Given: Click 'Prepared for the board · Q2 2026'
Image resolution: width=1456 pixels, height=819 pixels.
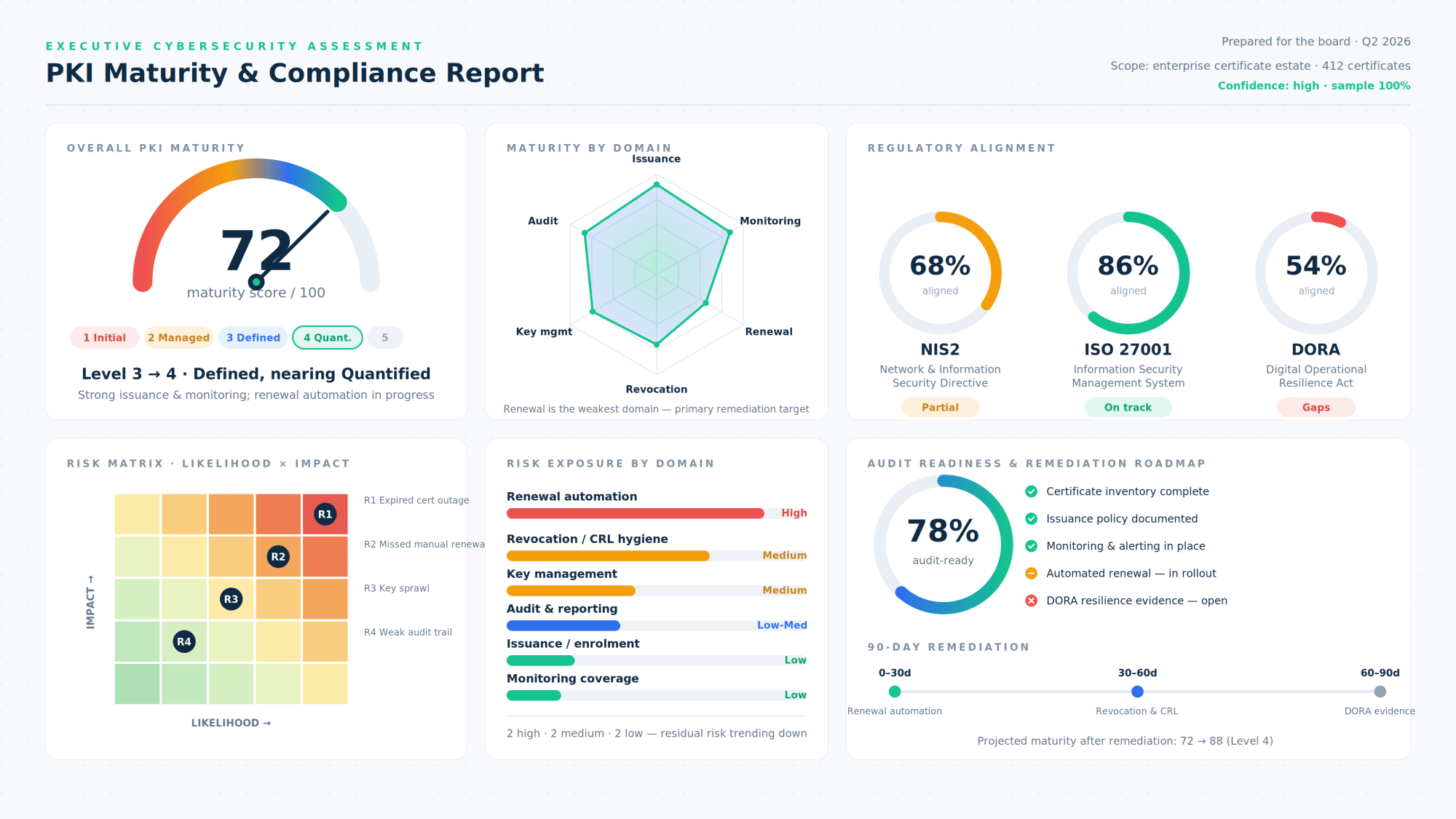Looking at the screenshot, I should pos(1316,41).
